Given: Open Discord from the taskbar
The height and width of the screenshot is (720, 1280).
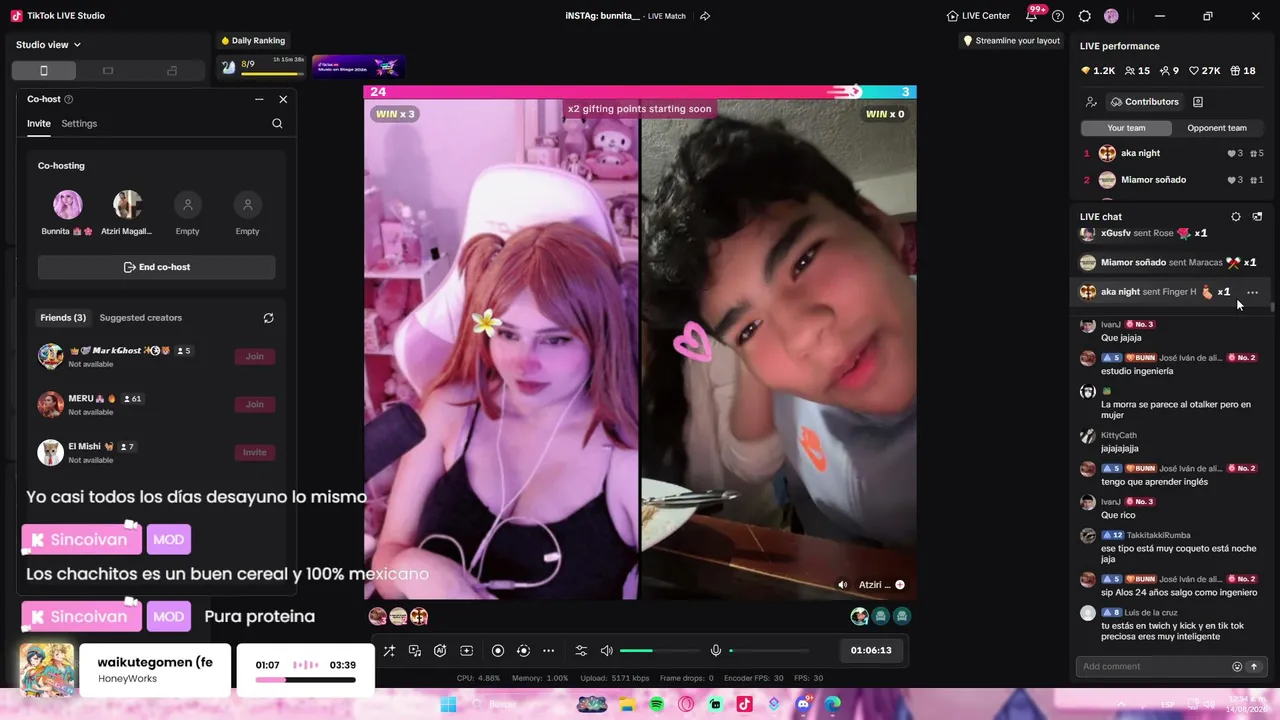Looking at the screenshot, I should 803,704.
